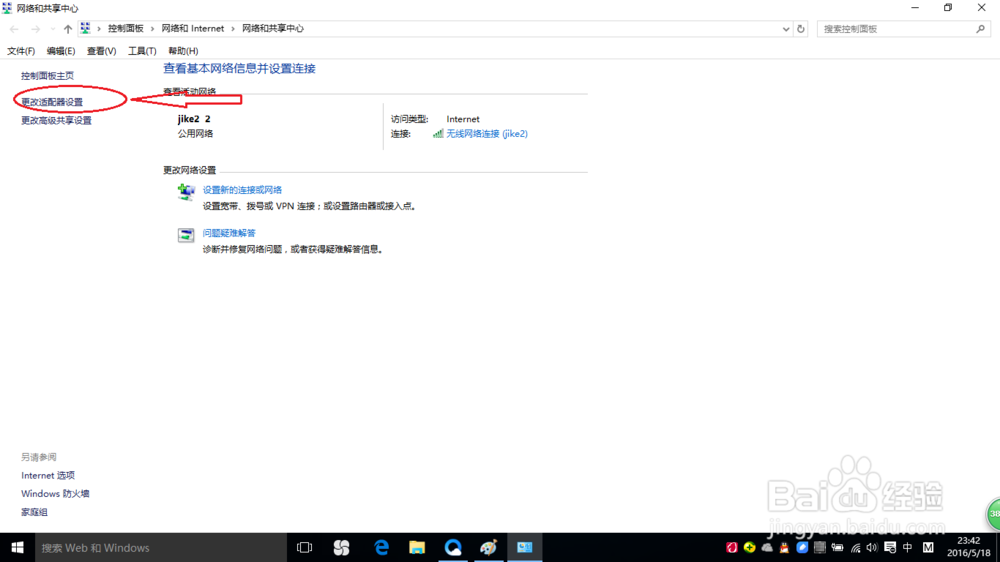This screenshot has height=562, width=1000.
Task: Click the wireless signal bars icon
Action: click(x=438, y=133)
